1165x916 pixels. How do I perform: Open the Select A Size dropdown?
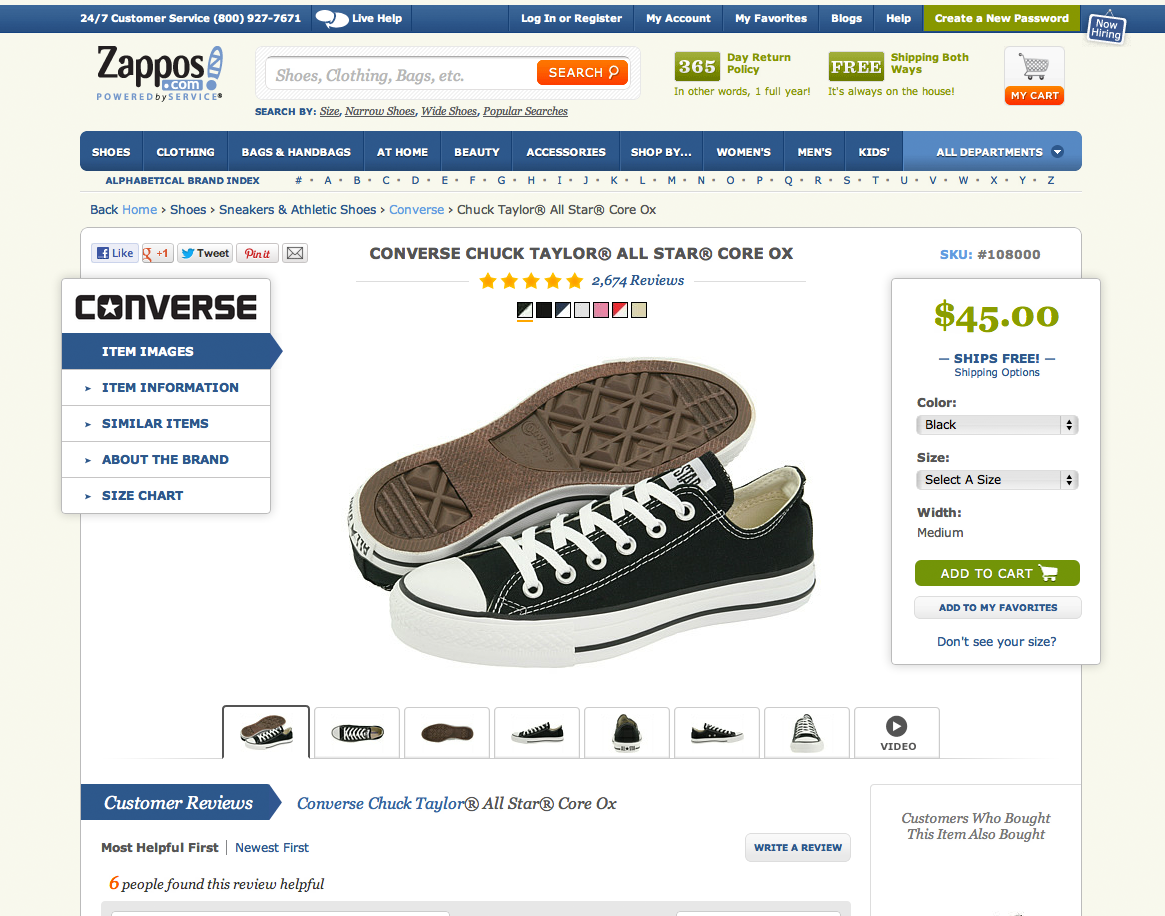(997, 480)
